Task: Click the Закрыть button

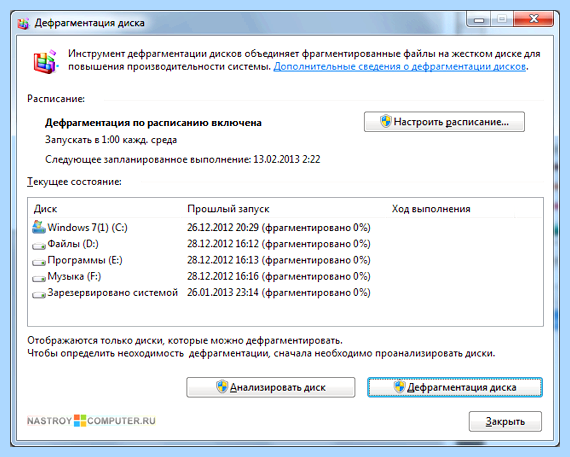Action: click(x=505, y=422)
